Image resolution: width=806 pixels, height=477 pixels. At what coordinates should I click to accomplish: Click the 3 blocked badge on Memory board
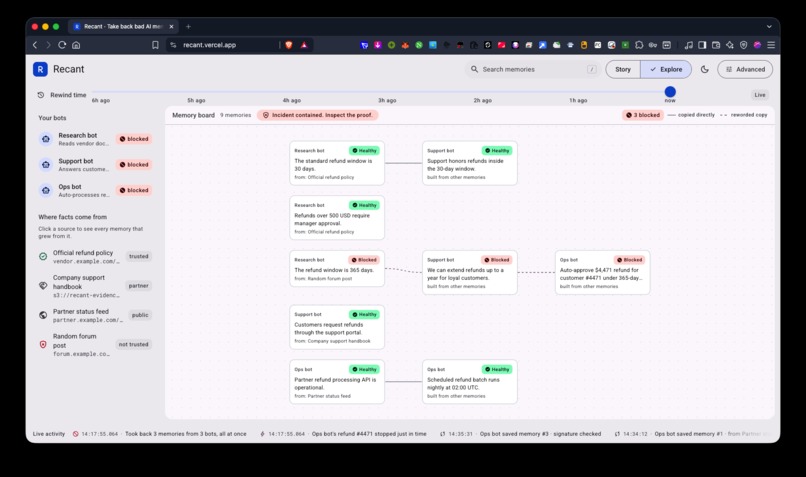click(x=643, y=115)
